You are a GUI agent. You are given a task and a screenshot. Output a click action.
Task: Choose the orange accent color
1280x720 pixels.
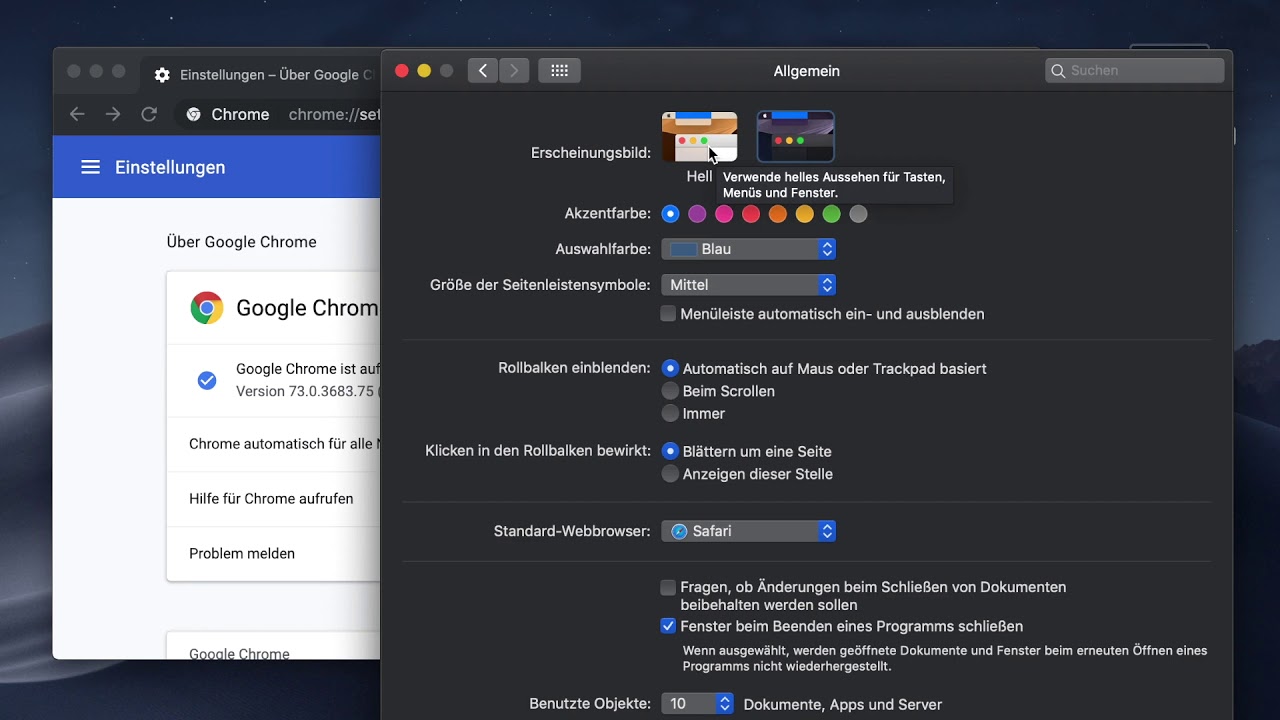(778, 214)
